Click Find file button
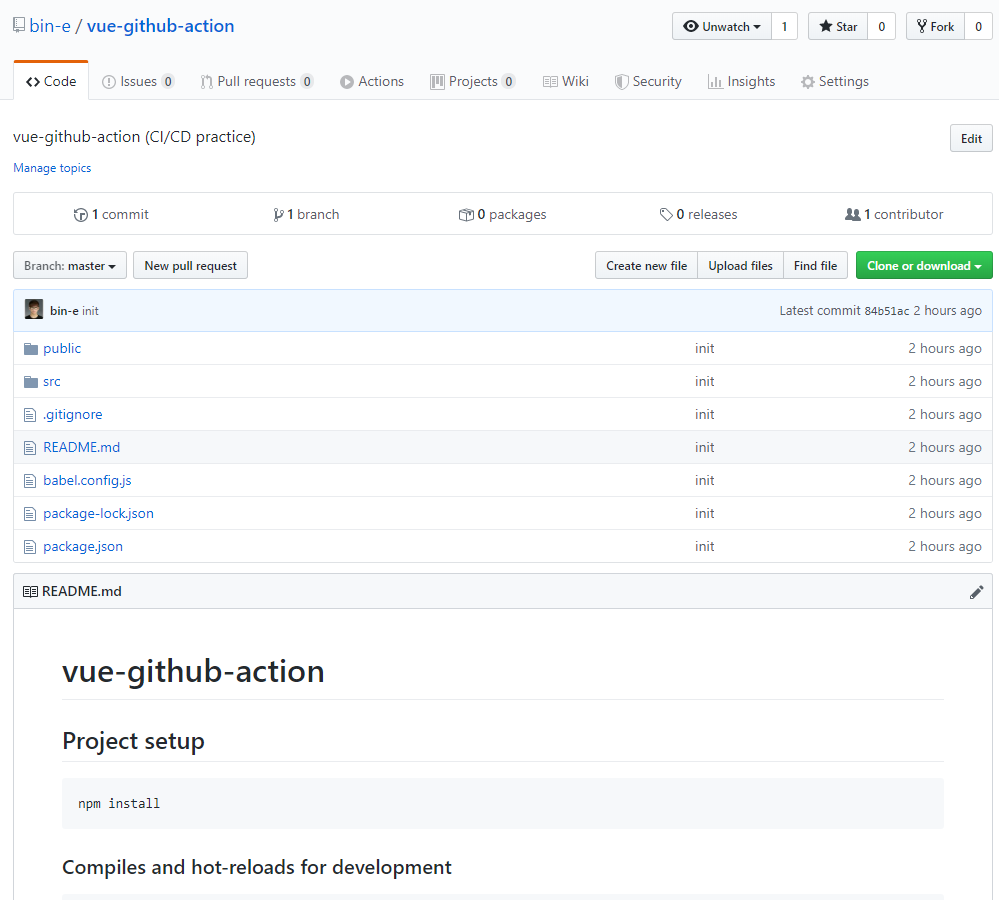 click(x=815, y=266)
